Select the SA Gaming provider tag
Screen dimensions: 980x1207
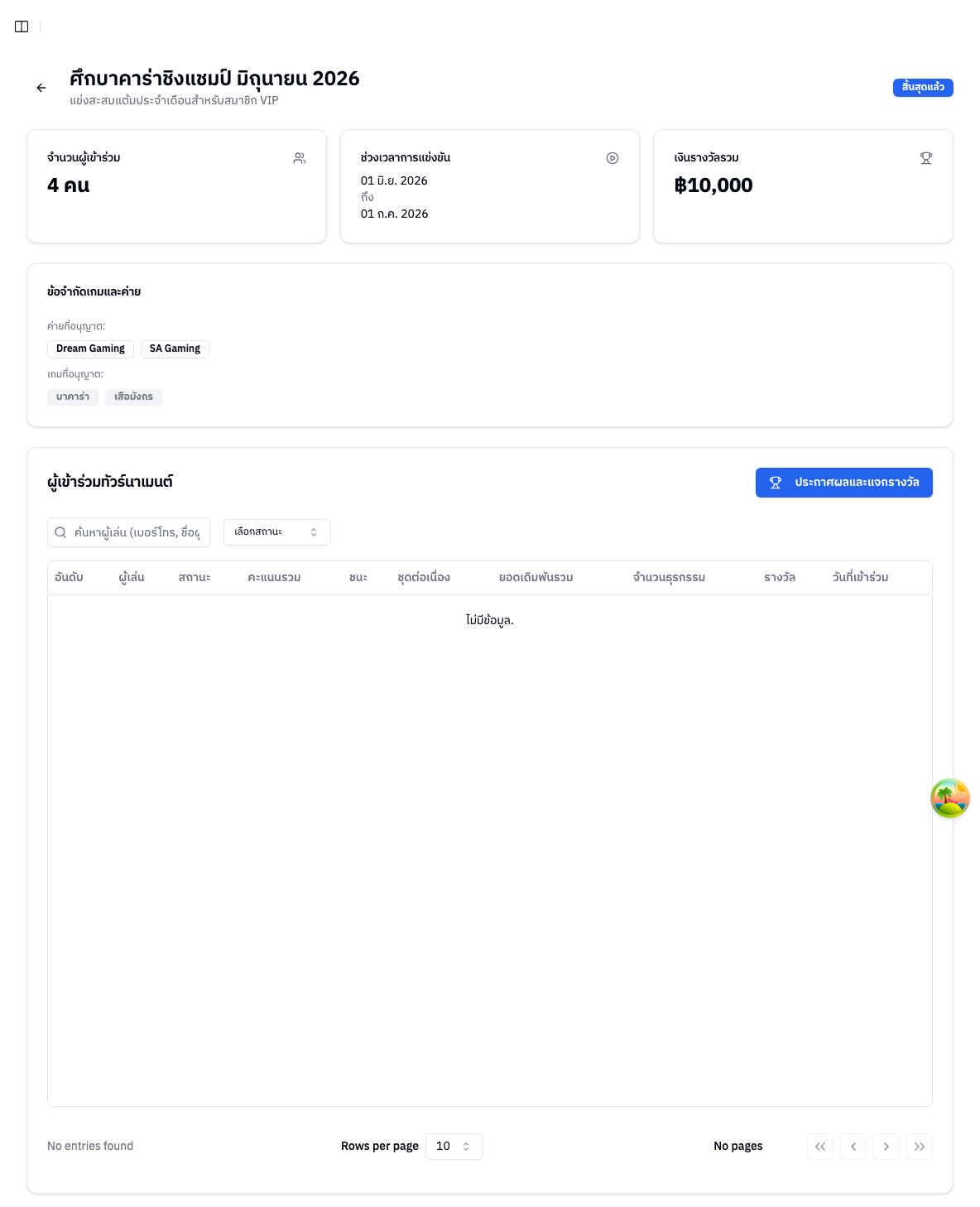(x=175, y=349)
